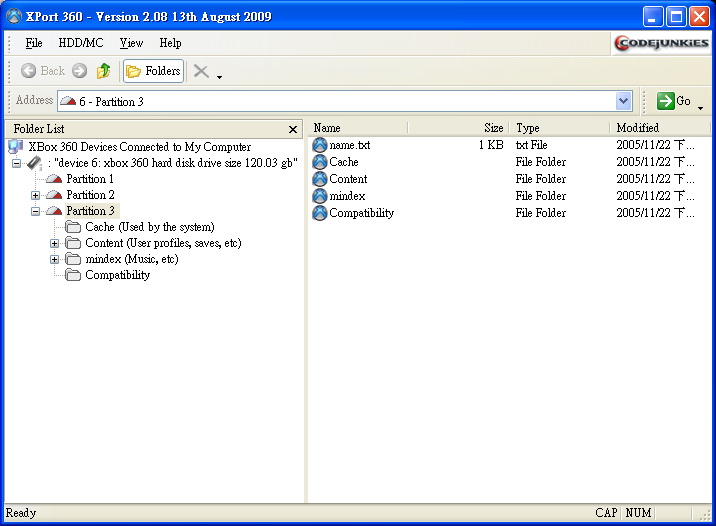Open the Help menu
The image size is (716, 526).
pos(170,43)
